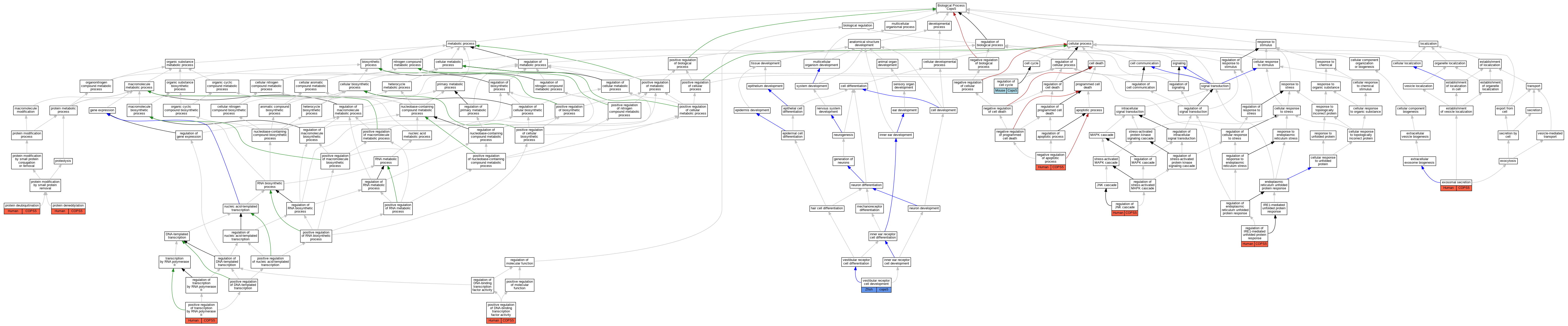Select the 'nucleic acid-templated transcription' node

240,209
